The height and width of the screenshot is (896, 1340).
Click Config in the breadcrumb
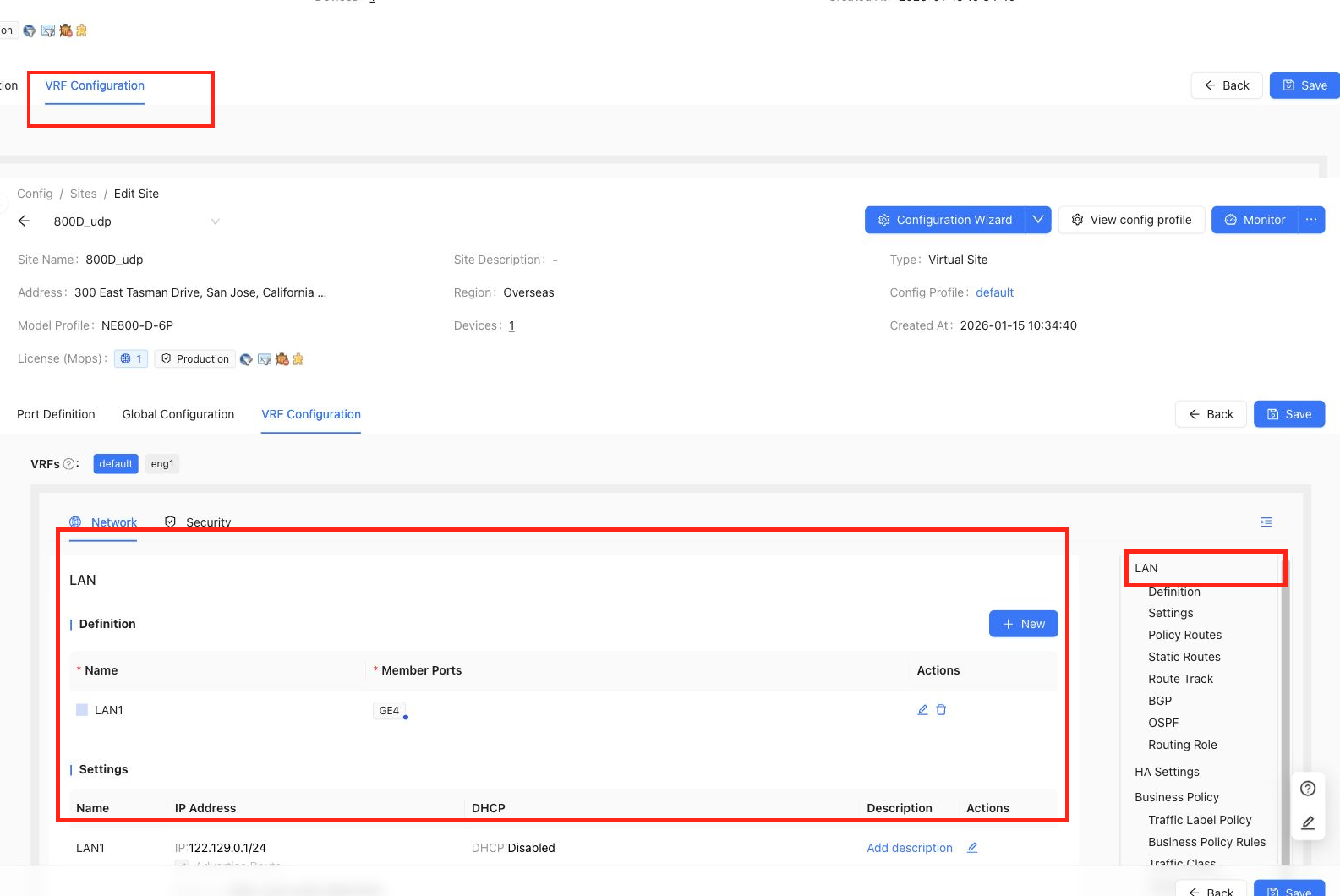click(35, 194)
